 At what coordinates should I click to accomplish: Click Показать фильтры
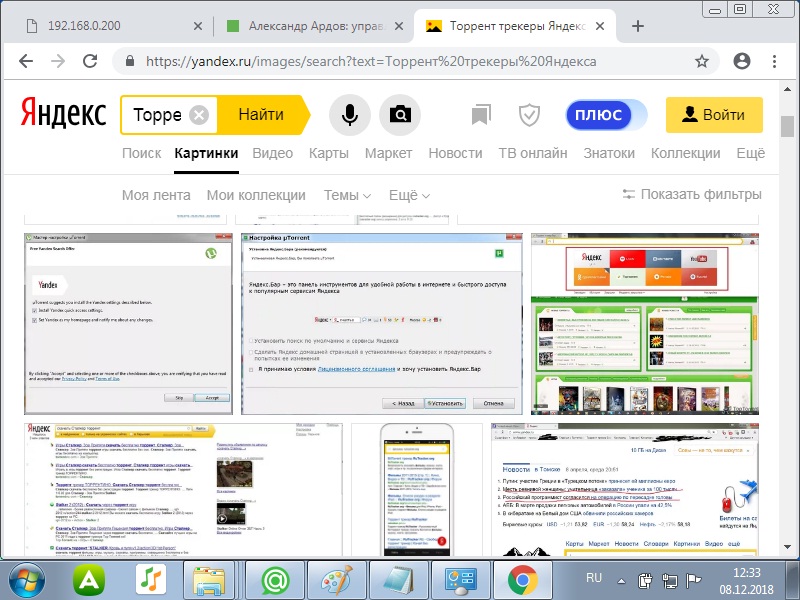coord(692,194)
